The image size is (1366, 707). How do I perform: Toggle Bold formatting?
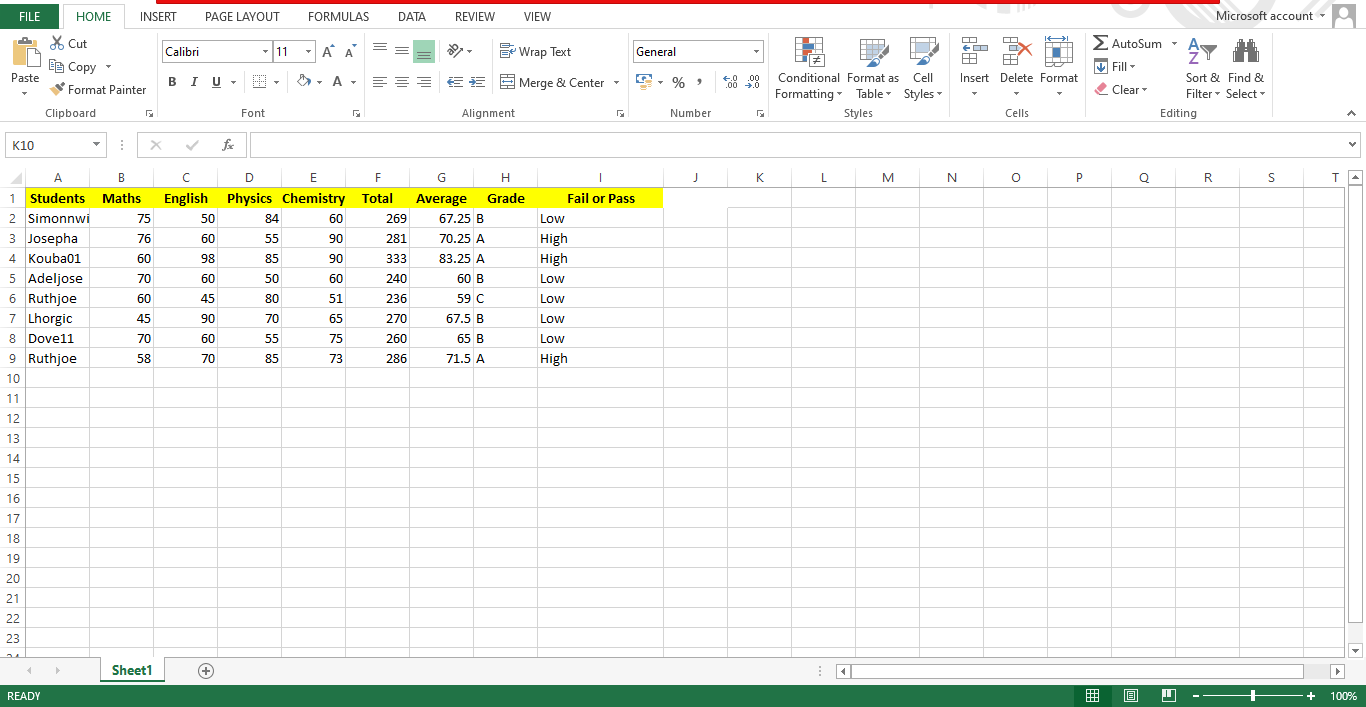click(x=172, y=82)
